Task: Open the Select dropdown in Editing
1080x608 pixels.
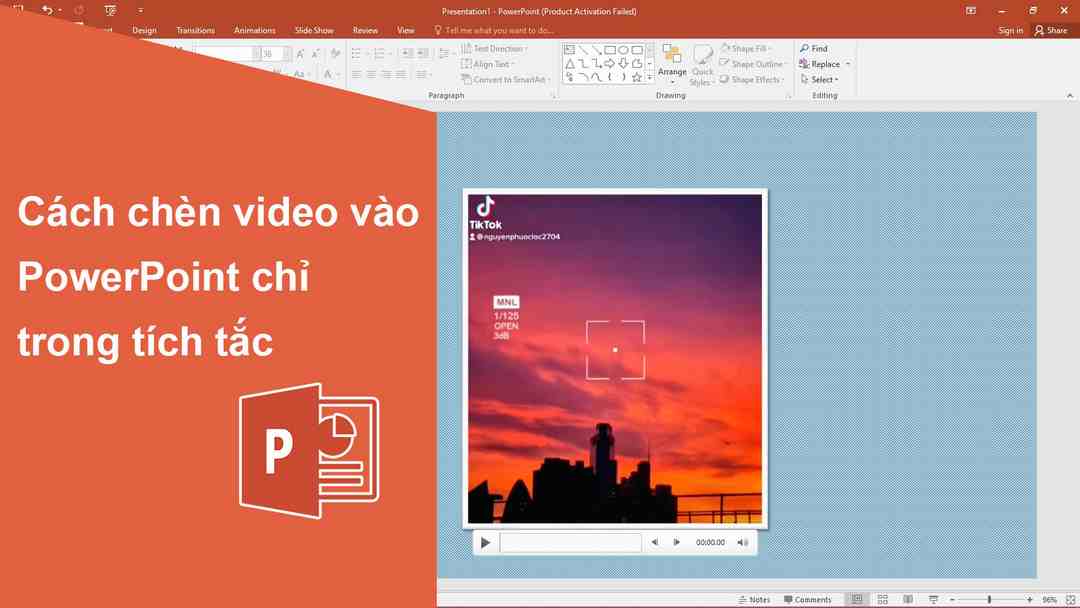Action: (x=819, y=80)
